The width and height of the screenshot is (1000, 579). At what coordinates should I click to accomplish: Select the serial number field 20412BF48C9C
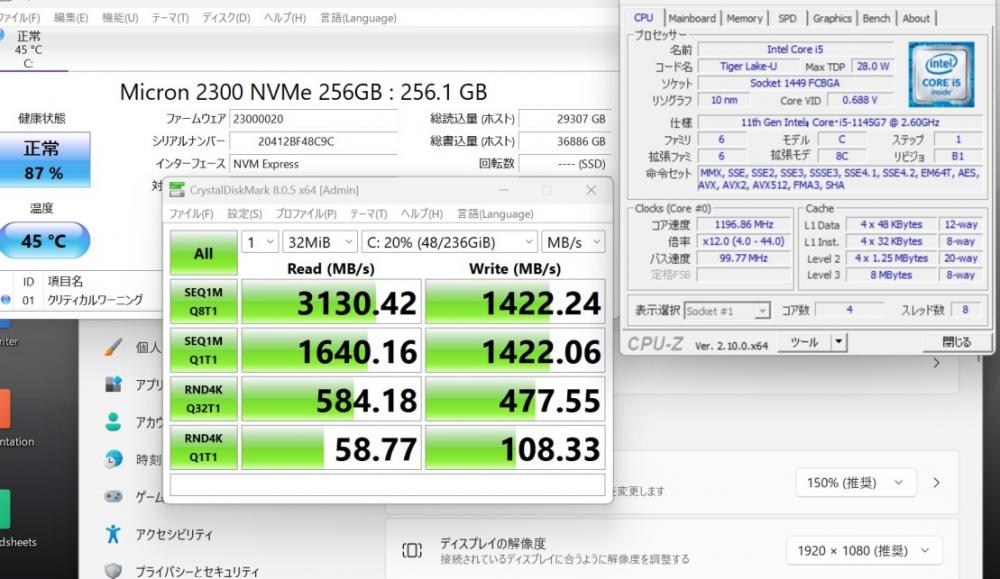(314, 141)
